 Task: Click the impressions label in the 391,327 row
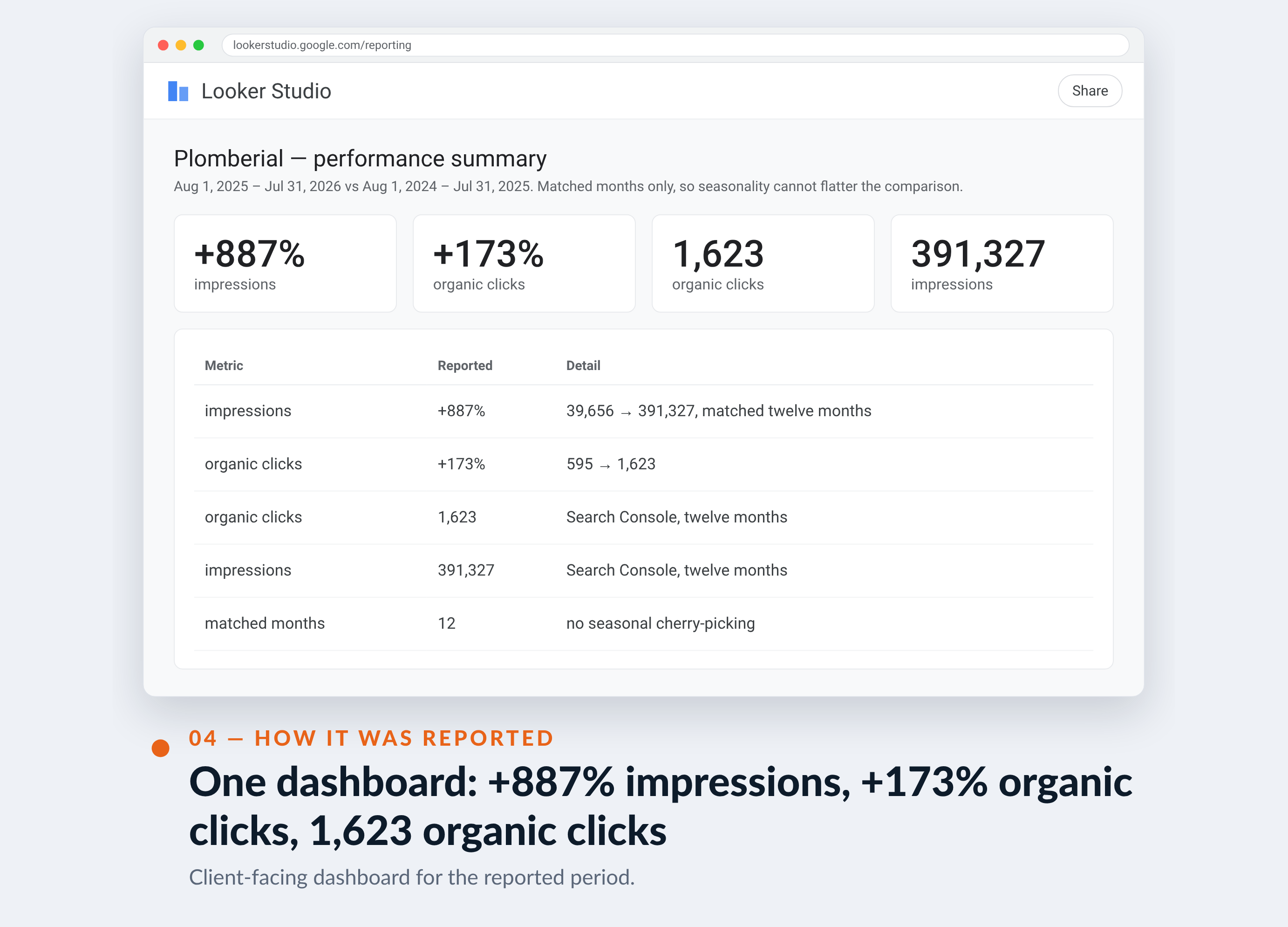point(248,570)
